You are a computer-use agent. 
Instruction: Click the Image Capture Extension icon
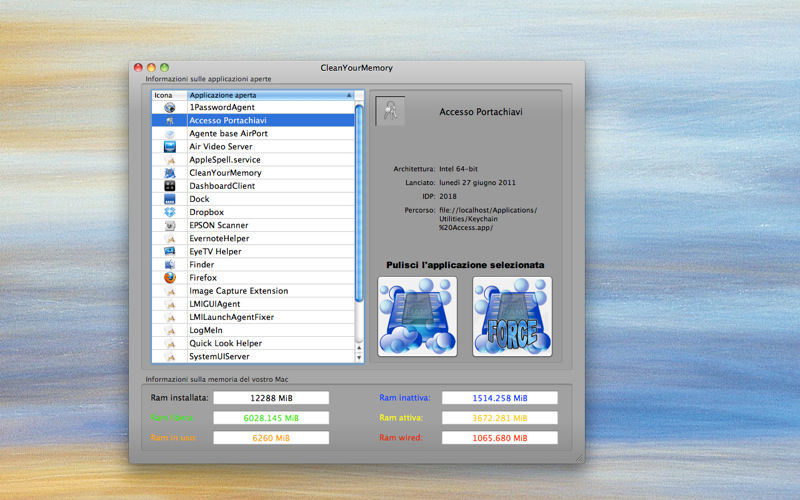click(x=170, y=291)
